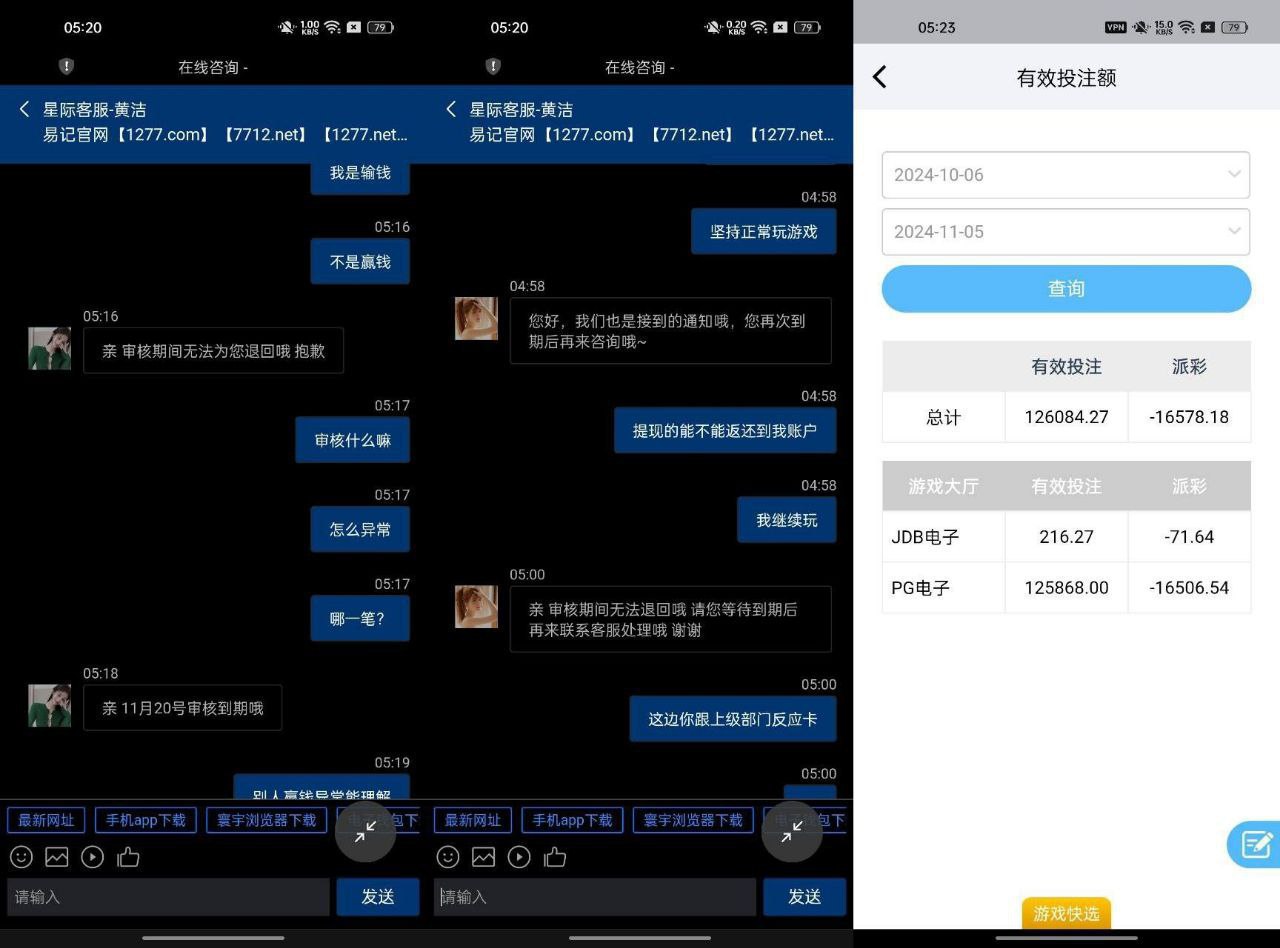The image size is (1280, 948).
Task: Tap back arrow beside 星际客服-黄洁 in left chat
Action: (25, 109)
